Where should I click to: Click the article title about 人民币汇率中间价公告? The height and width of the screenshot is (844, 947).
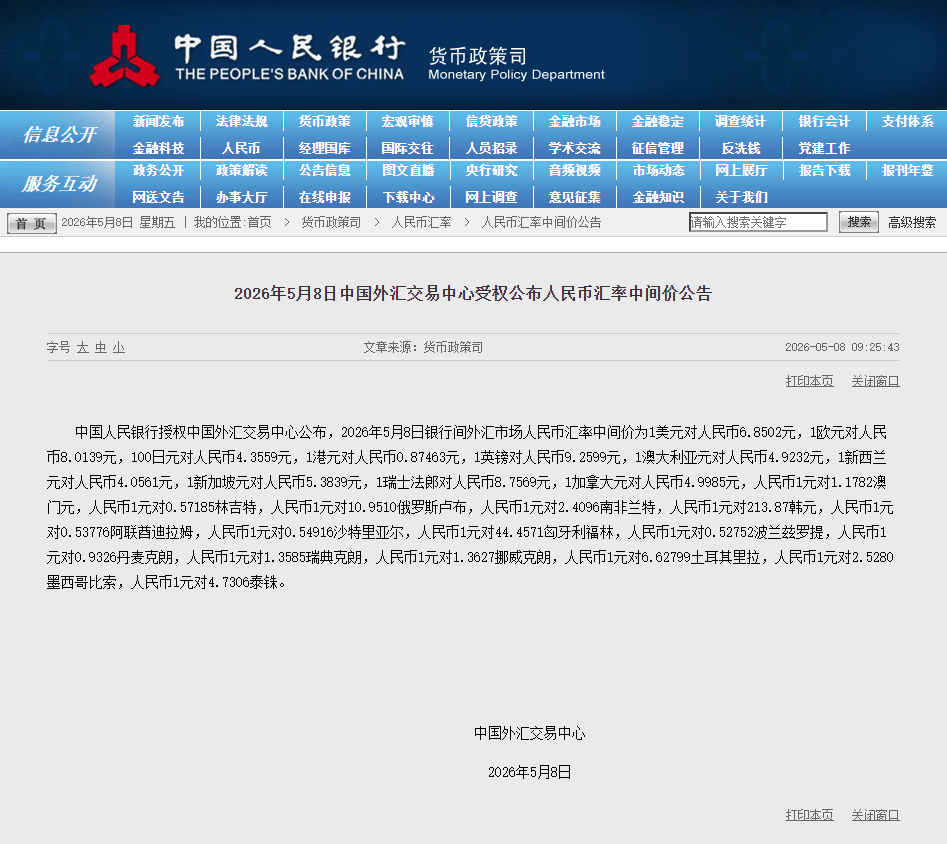pyautogui.click(x=473, y=294)
